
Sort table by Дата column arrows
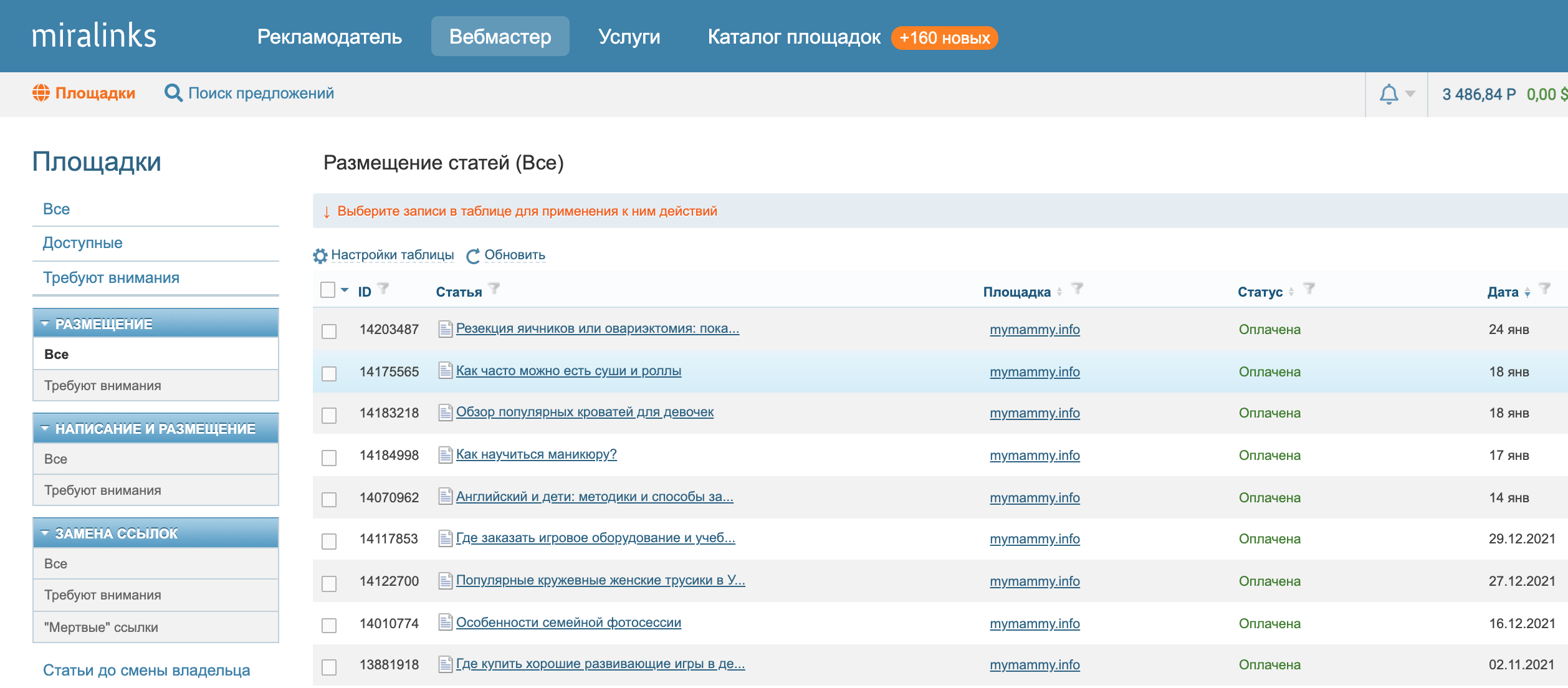1527,292
